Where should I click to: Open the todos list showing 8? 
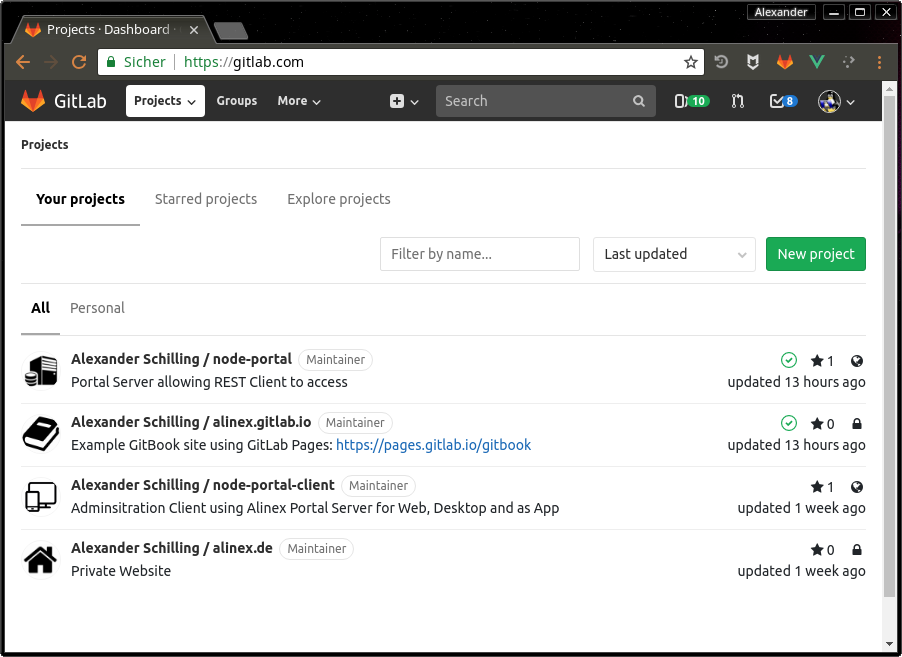782,101
